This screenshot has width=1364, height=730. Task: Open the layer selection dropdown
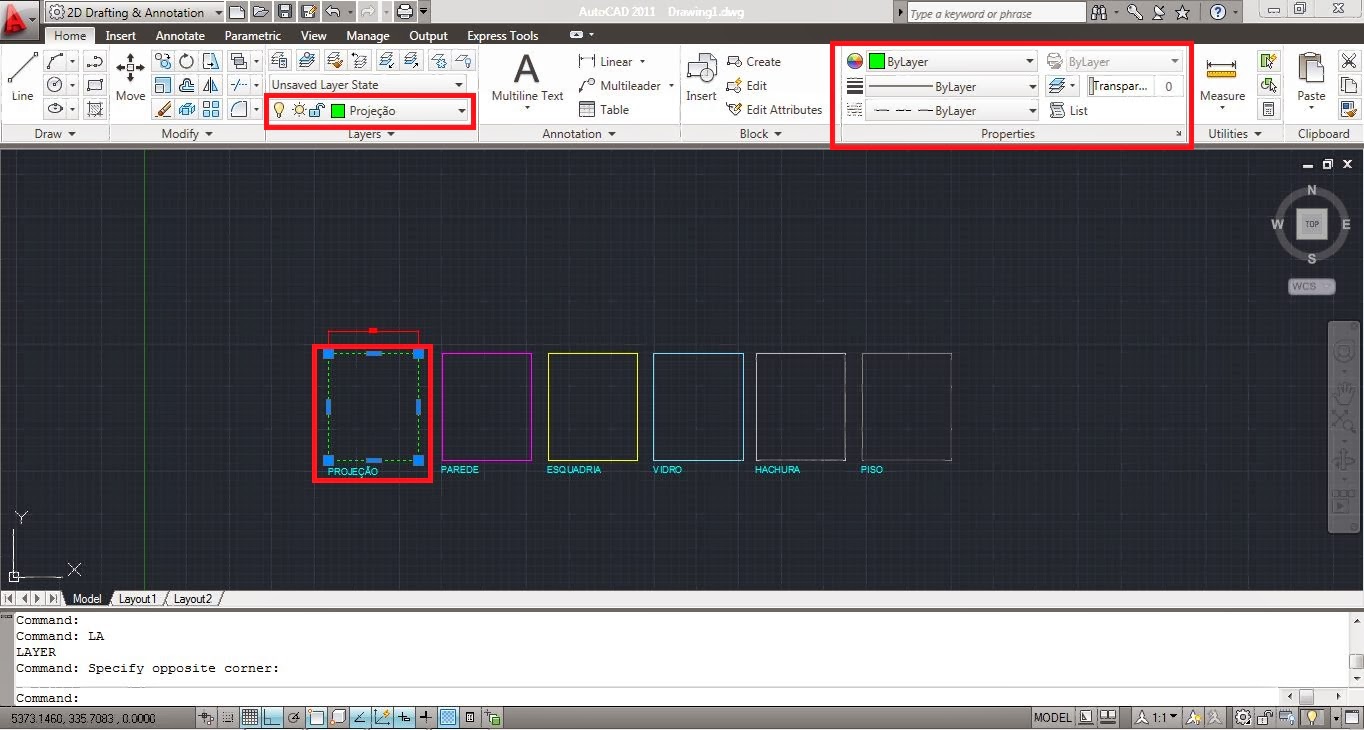point(462,110)
